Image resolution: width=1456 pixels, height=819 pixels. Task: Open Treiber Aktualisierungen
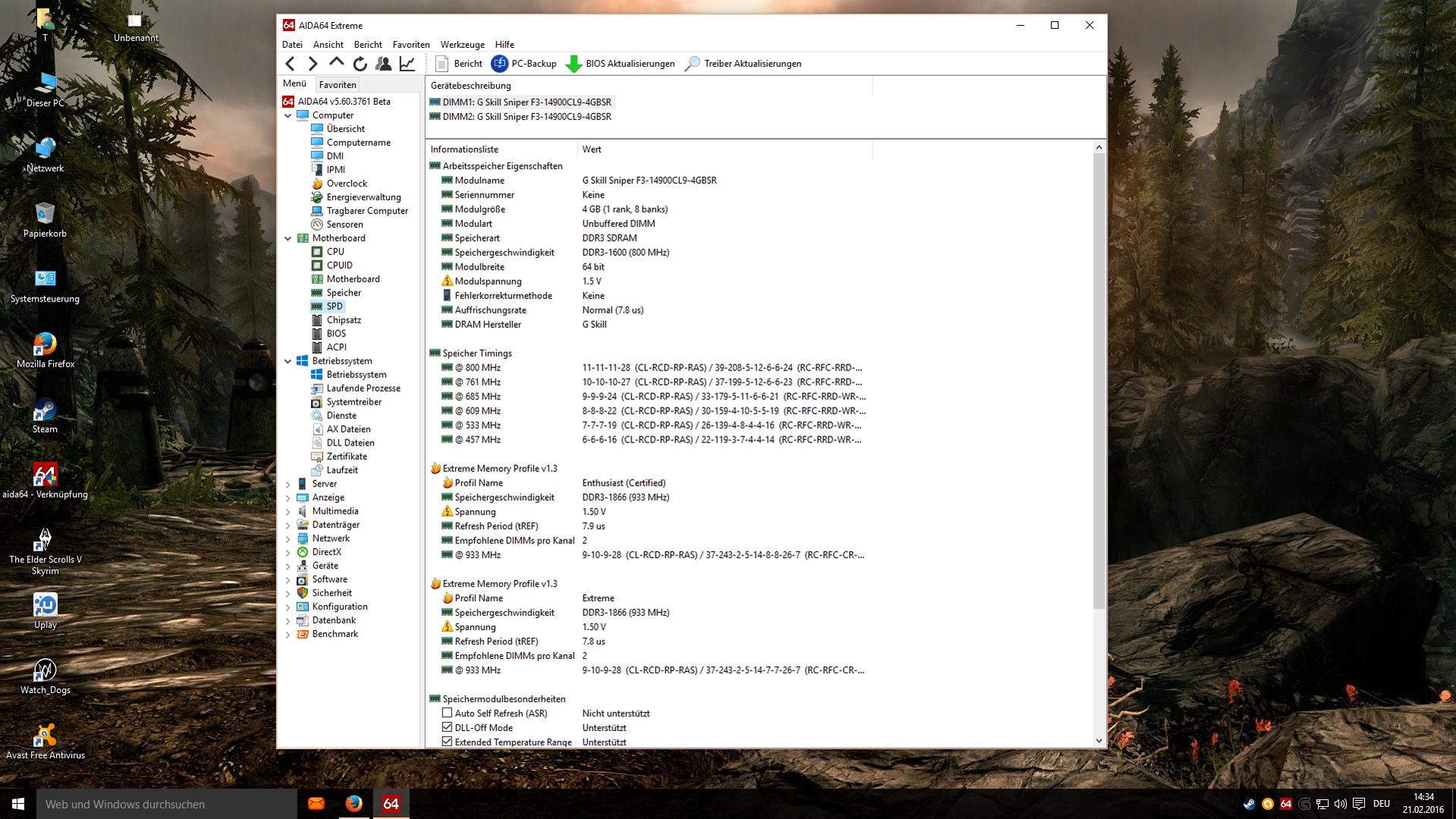point(743,64)
